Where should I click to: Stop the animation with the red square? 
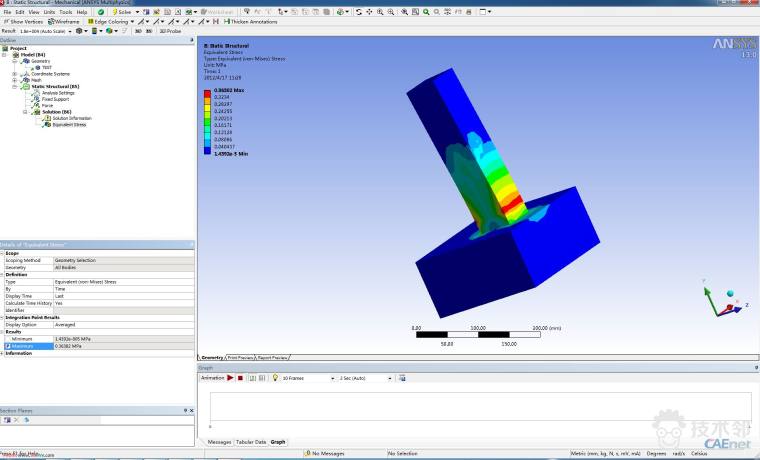pos(240,378)
